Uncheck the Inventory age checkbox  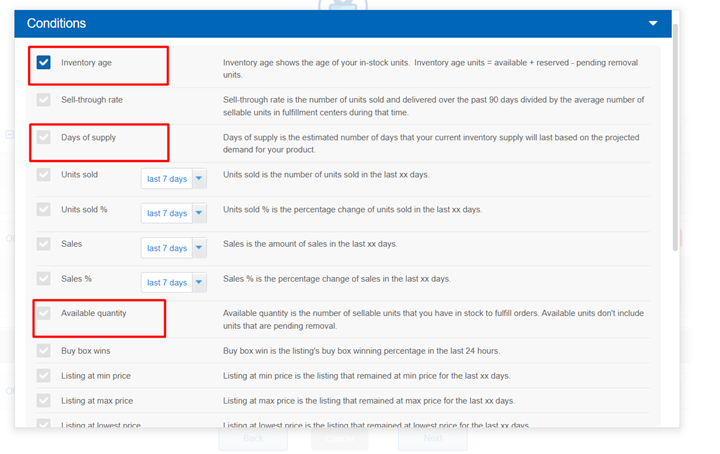44,62
